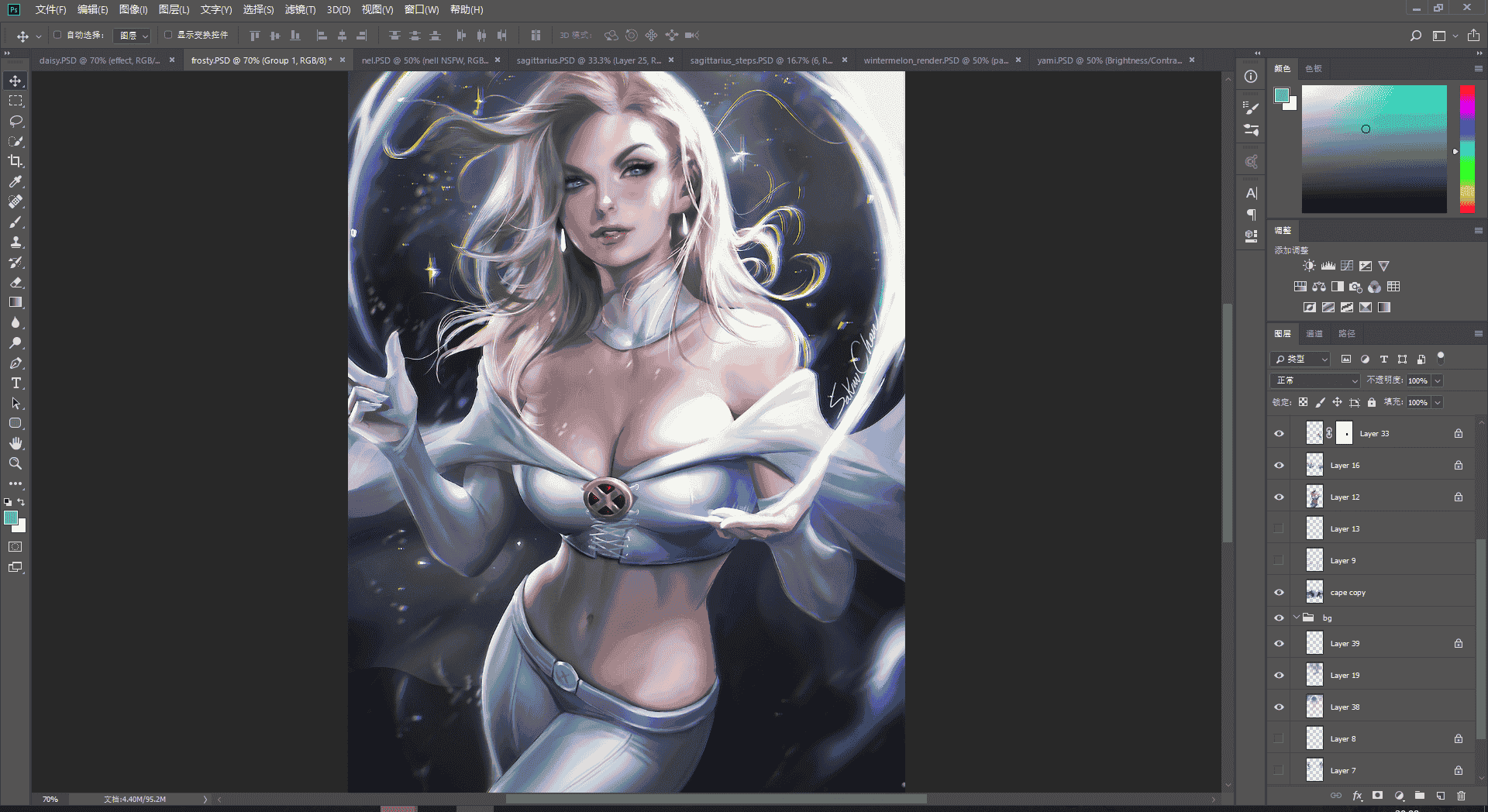This screenshot has height=812, width=1488.
Task: Select the Gradient tool
Action: coord(15,302)
